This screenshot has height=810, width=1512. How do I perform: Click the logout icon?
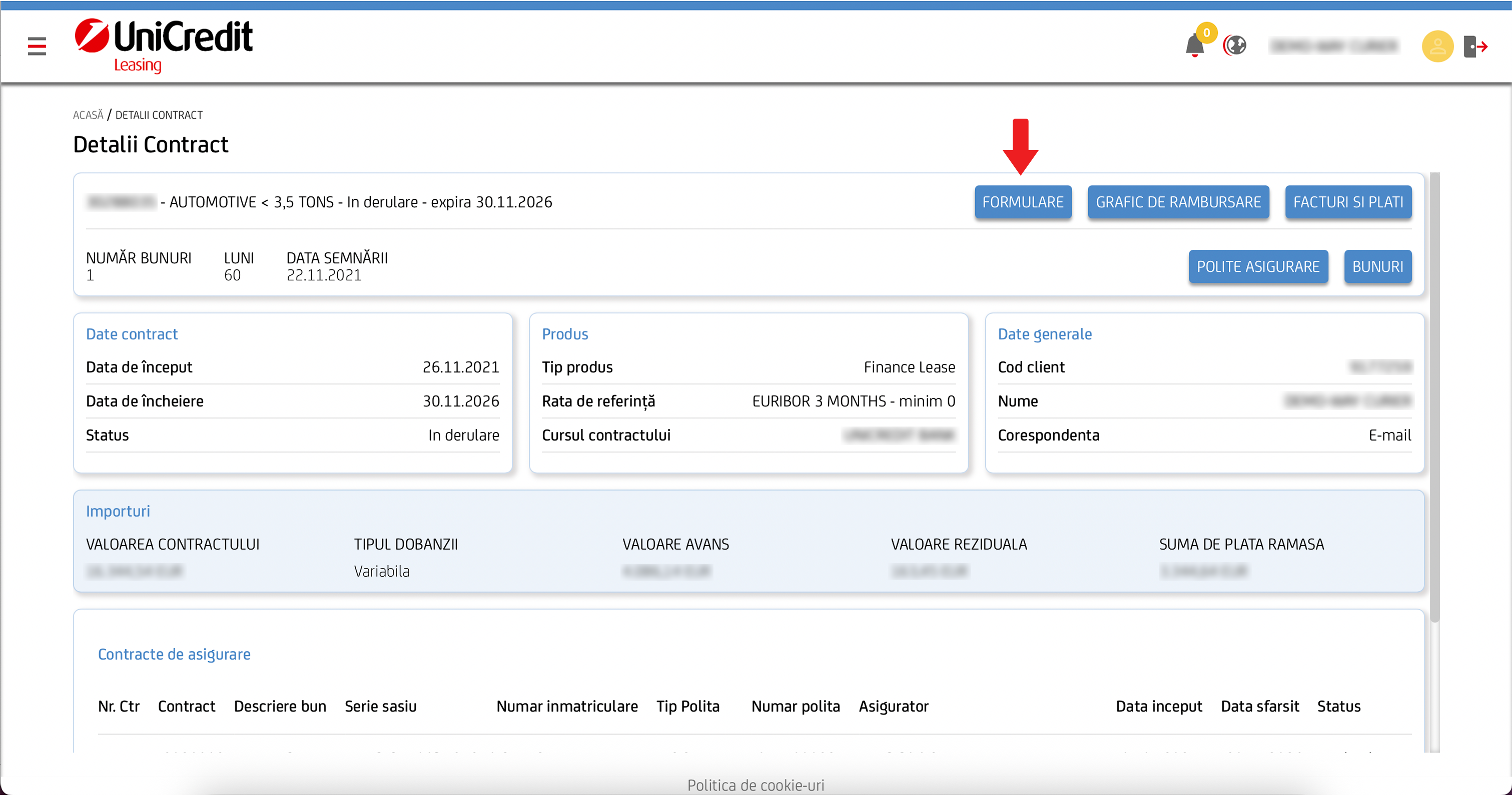[1475, 47]
